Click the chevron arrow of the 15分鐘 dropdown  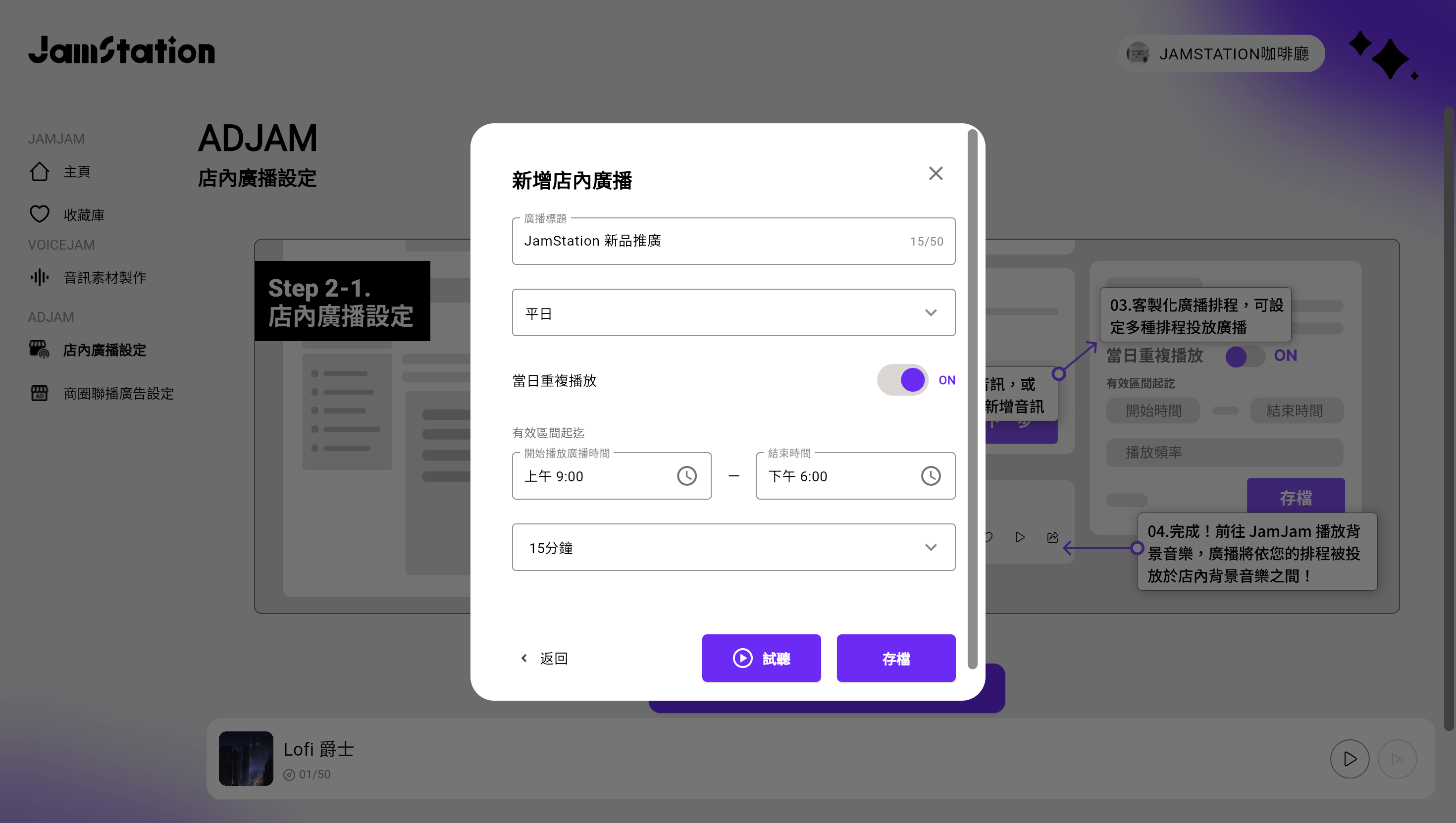(931, 547)
